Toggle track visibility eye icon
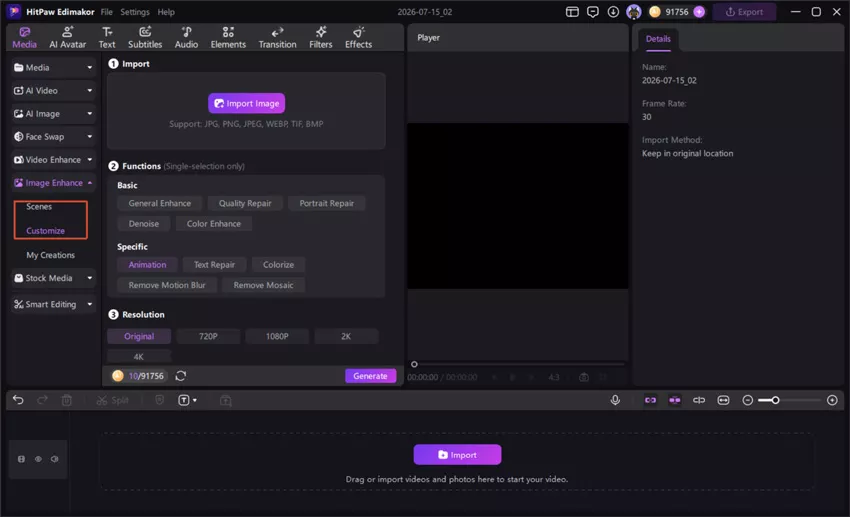 coord(38,459)
